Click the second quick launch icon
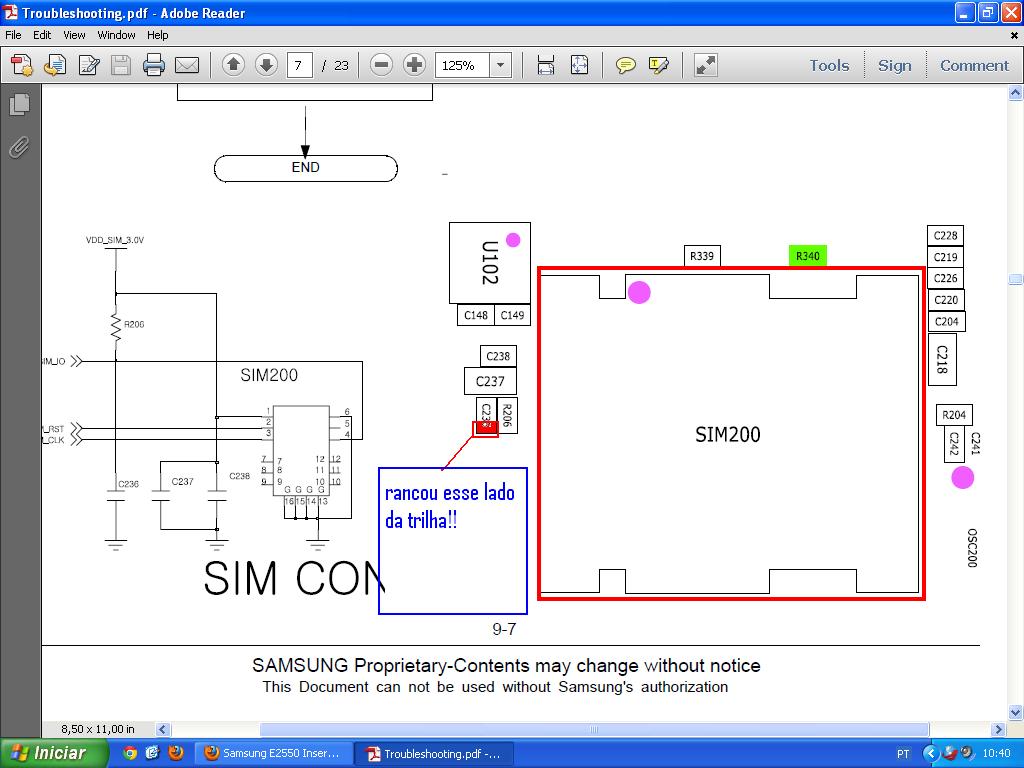Image resolution: width=1024 pixels, height=768 pixels. 152,754
